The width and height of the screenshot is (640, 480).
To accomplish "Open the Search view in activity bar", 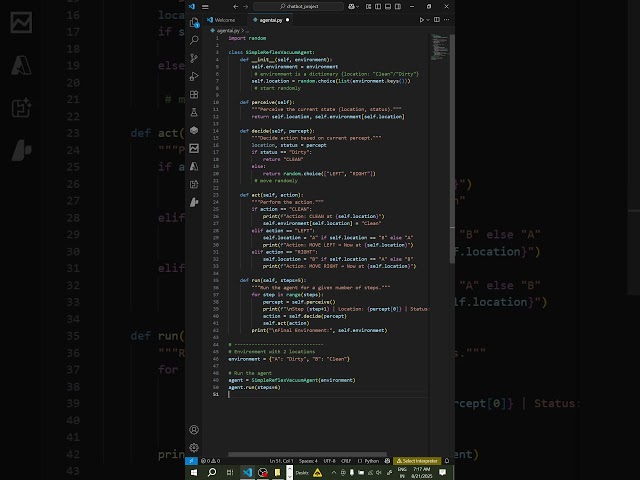I will point(194,40).
